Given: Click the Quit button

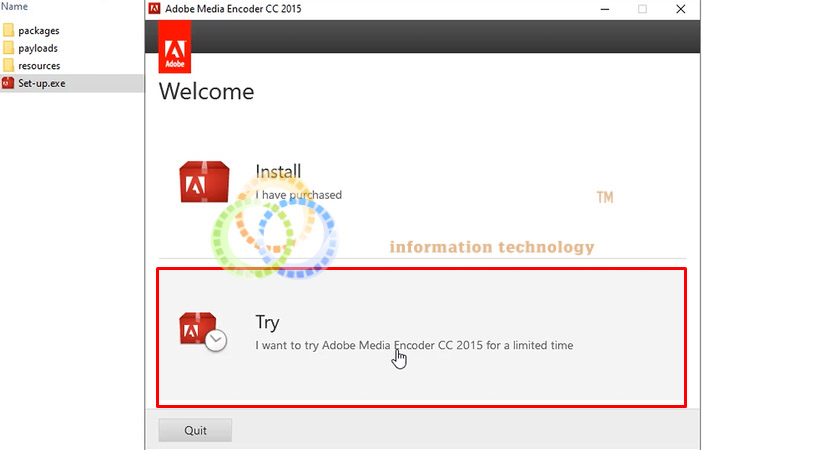Looking at the screenshot, I should [195, 430].
